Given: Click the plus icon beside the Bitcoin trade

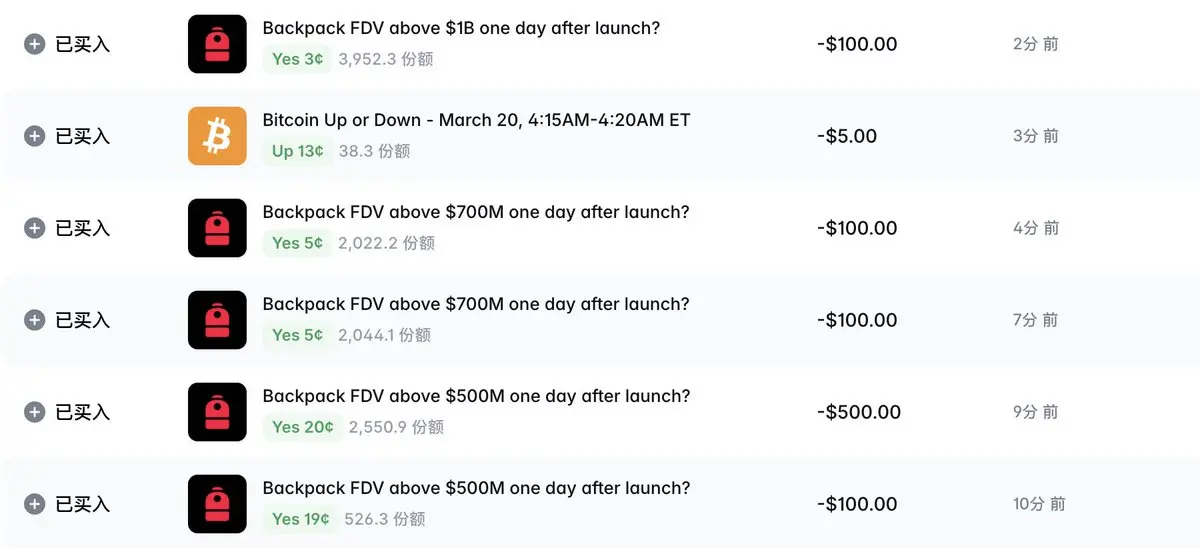Looking at the screenshot, I should click(35, 136).
